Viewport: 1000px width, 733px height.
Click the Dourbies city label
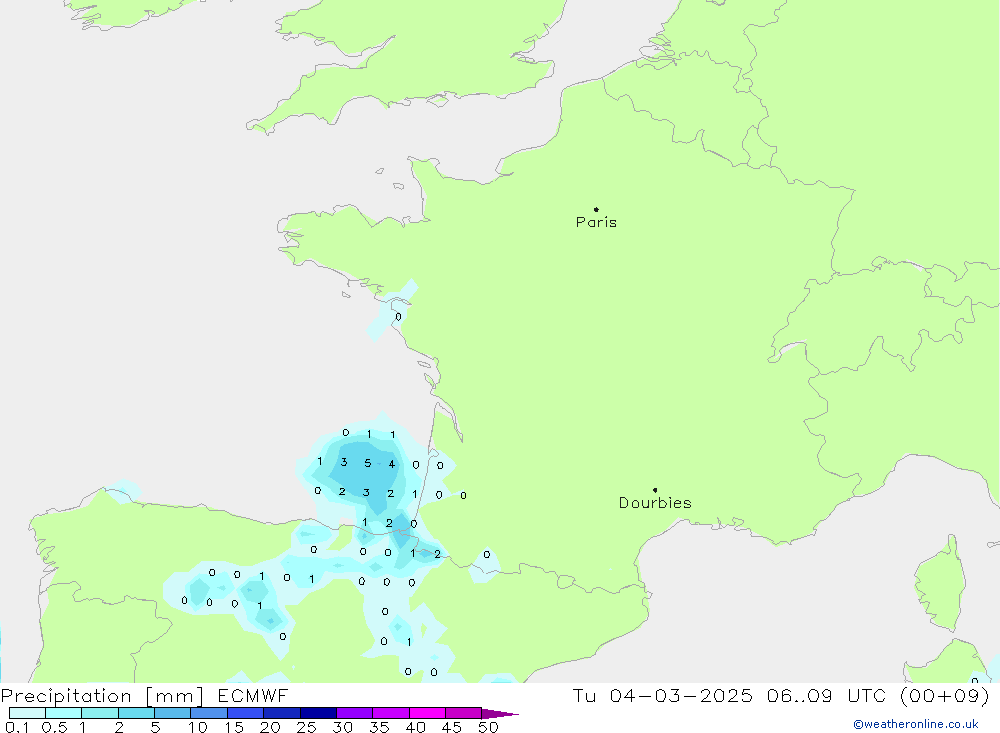[655, 503]
